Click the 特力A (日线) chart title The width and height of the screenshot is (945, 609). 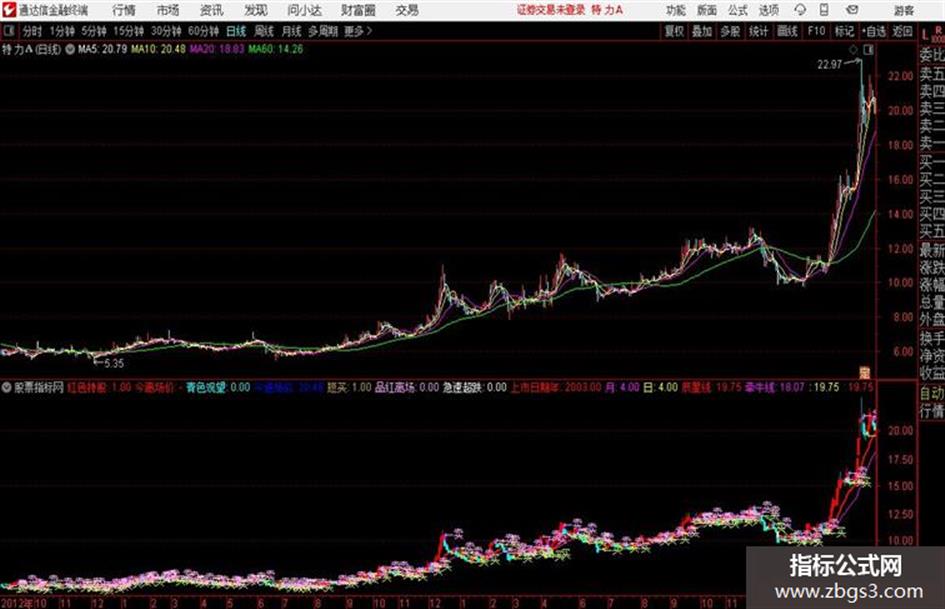(x=31, y=49)
